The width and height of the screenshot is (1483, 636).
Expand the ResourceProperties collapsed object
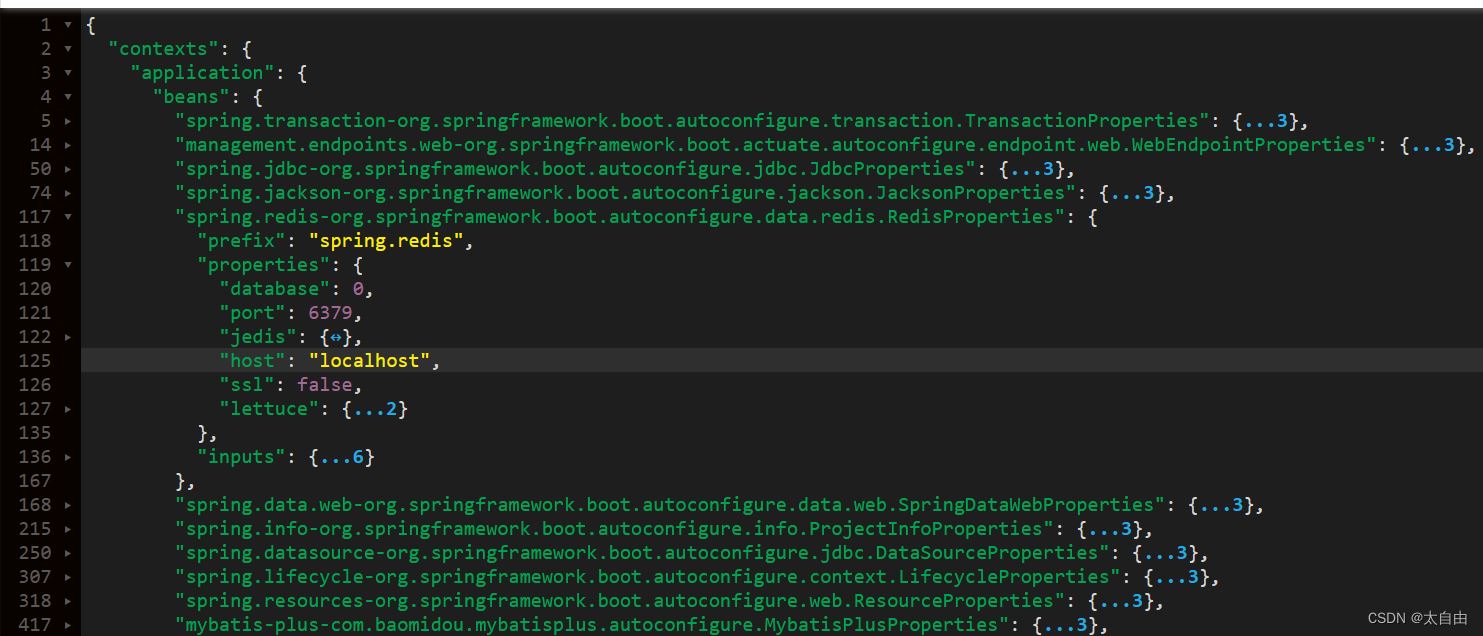(x=68, y=600)
